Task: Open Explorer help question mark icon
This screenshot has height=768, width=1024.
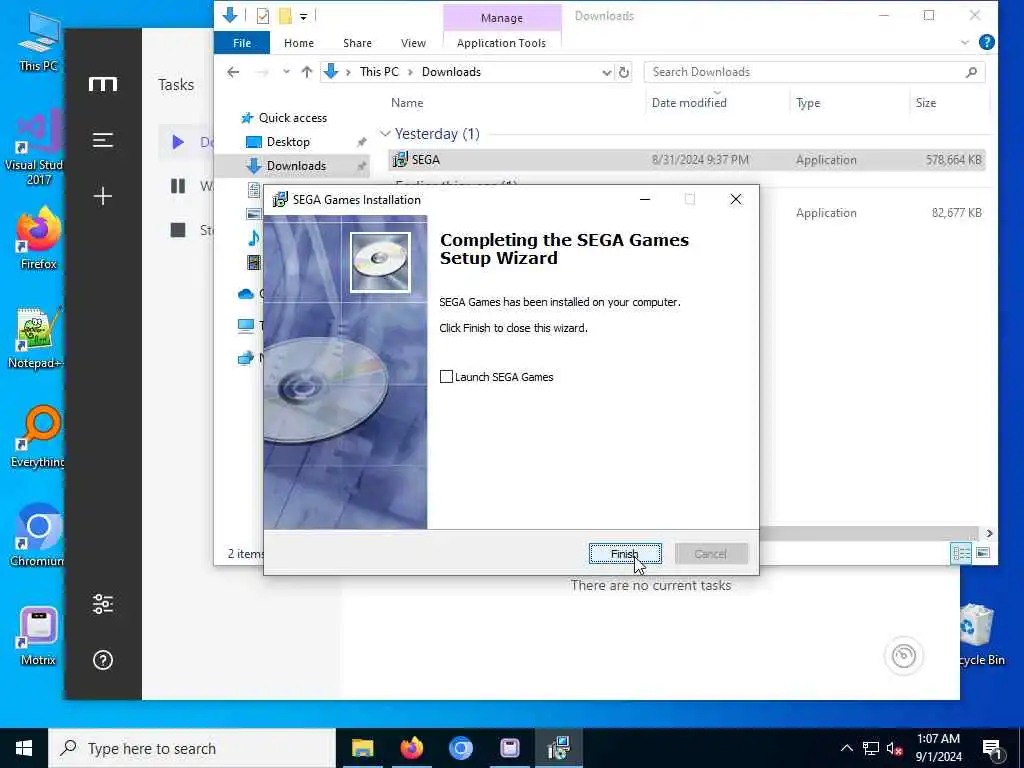Action: point(987,42)
